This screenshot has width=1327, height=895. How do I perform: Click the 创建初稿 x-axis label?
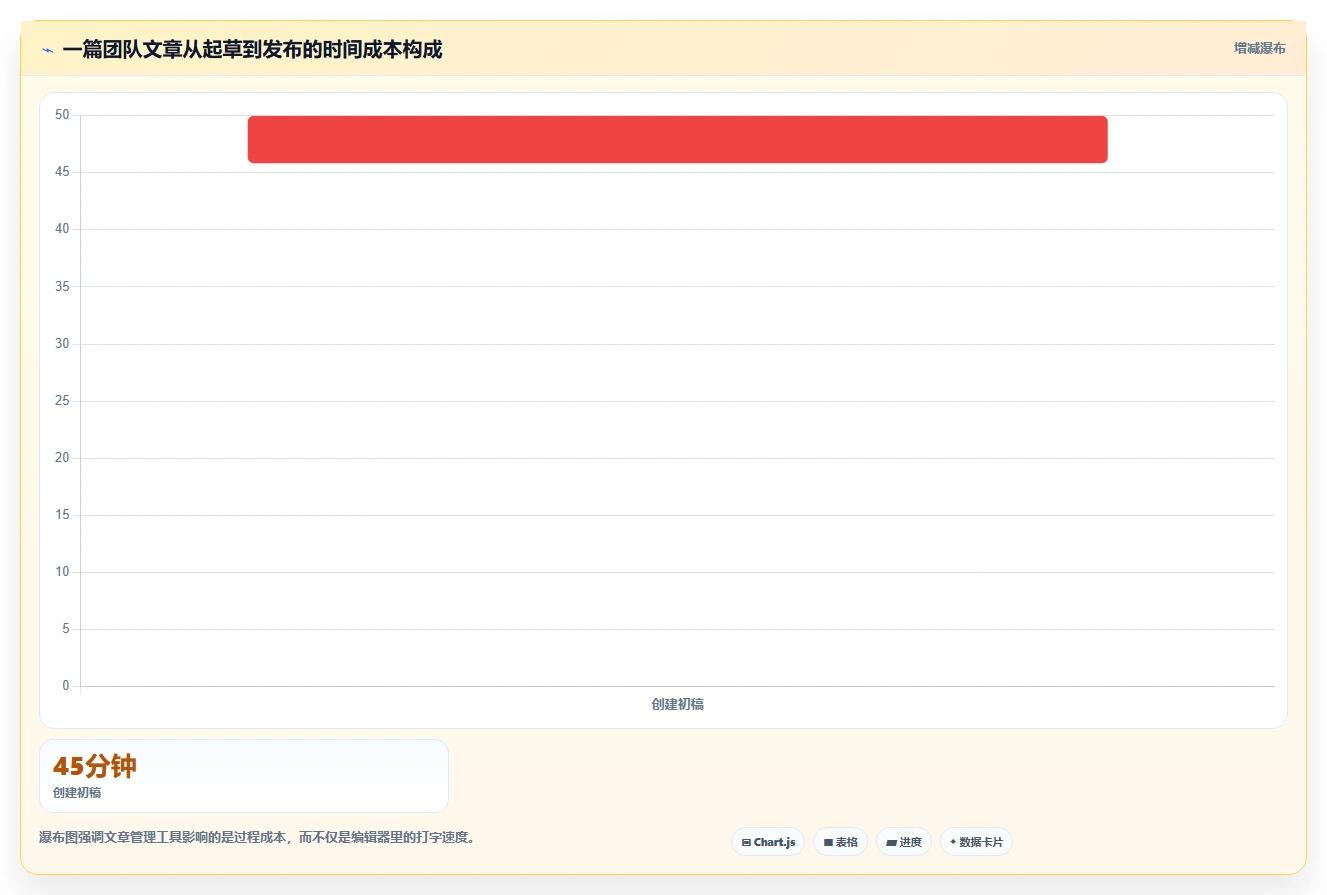pos(678,704)
